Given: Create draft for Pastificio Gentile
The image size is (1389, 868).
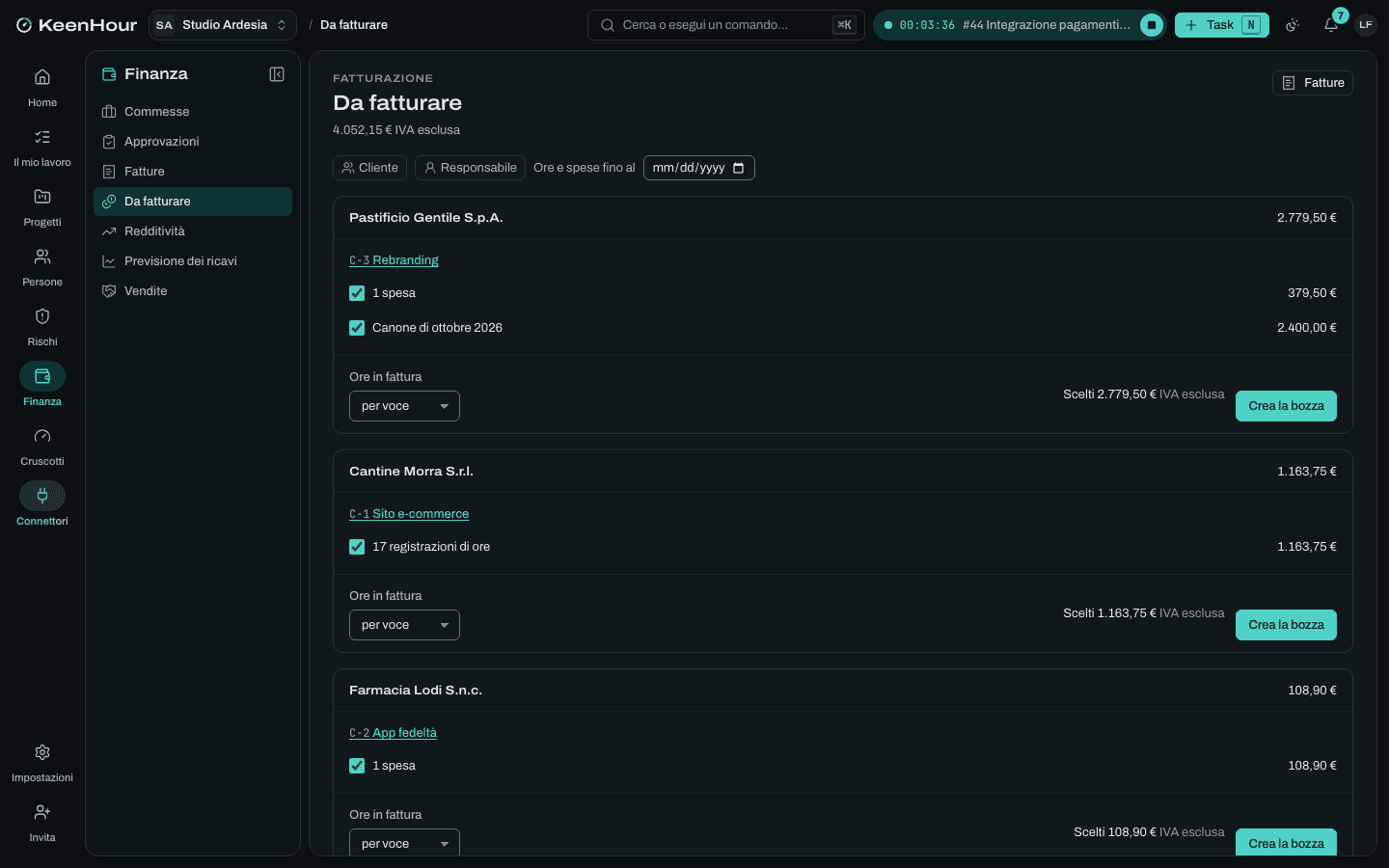Looking at the screenshot, I should click(x=1286, y=406).
